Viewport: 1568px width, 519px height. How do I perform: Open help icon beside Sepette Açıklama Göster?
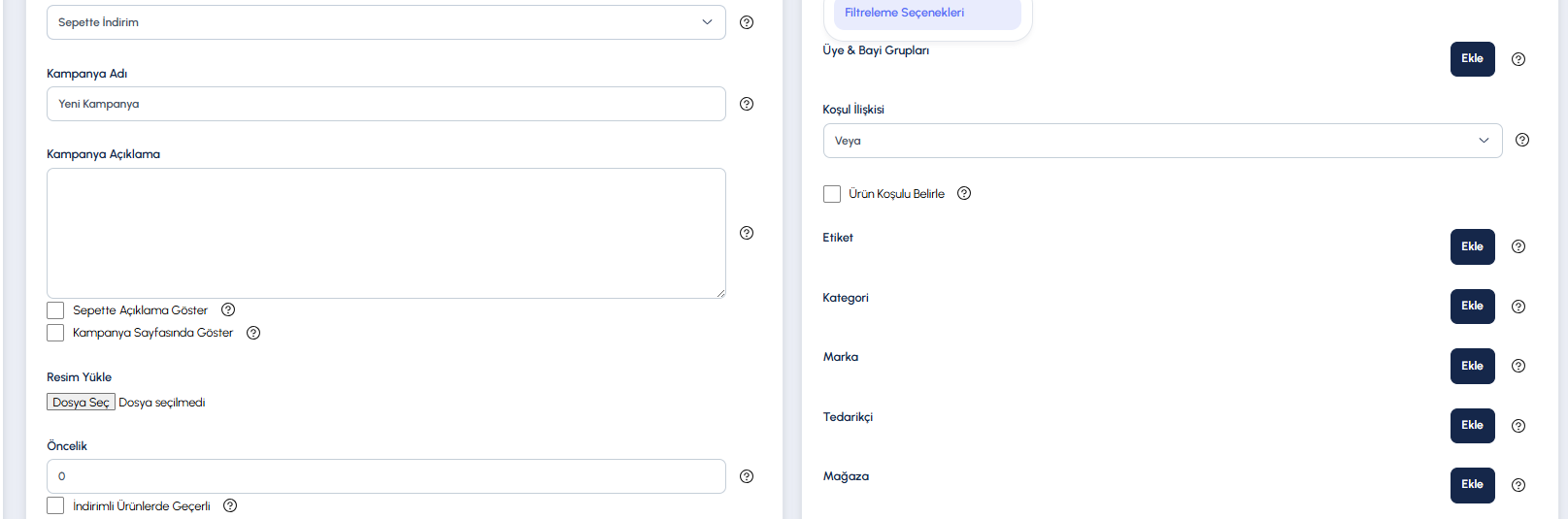[228, 310]
